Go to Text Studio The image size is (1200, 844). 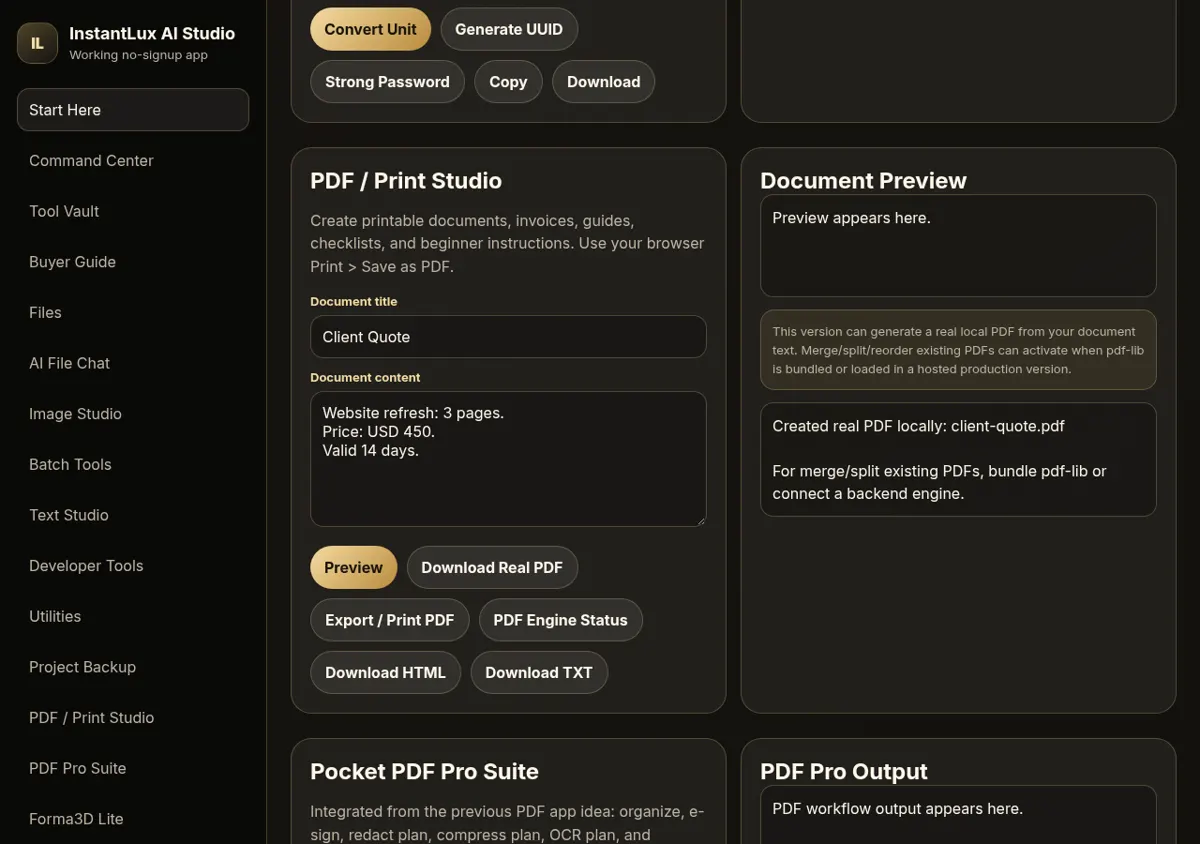coord(133,515)
